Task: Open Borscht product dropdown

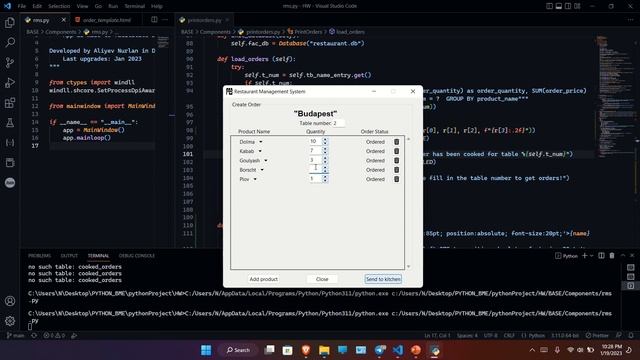Action: [x=262, y=170]
